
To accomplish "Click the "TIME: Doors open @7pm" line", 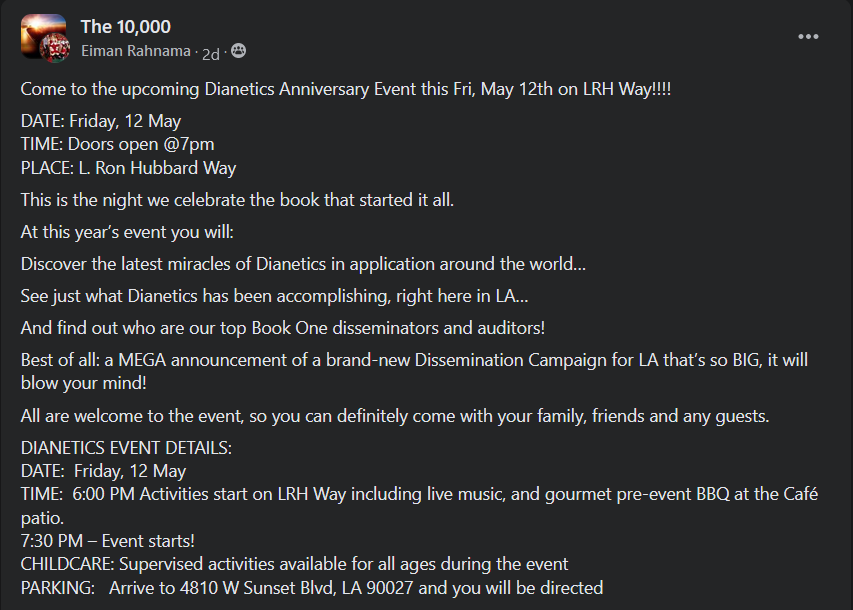I will tap(117, 144).
